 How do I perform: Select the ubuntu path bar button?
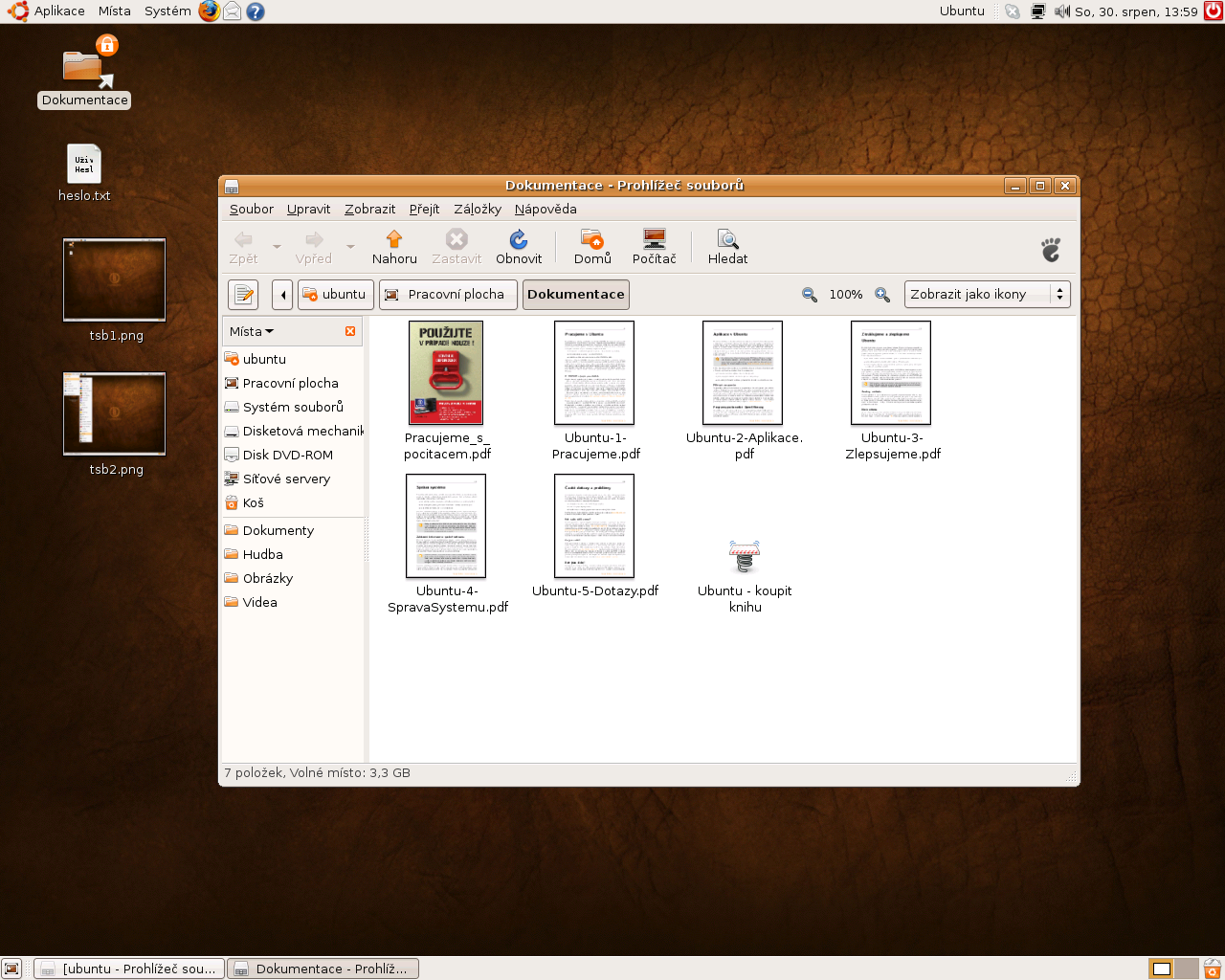(x=335, y=295)
